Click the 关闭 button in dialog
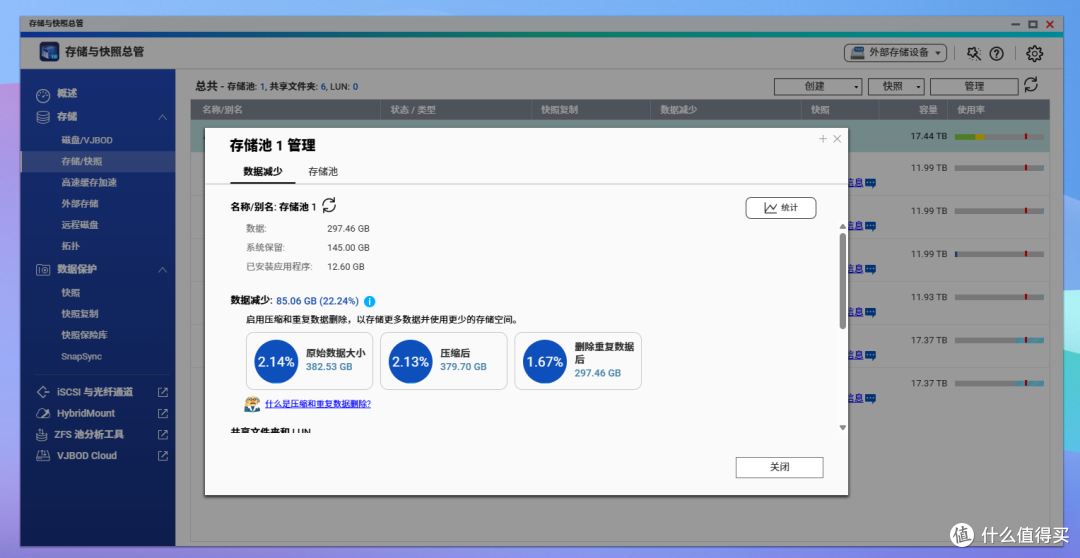1080x558 pixels. click(x=779, y=467)
